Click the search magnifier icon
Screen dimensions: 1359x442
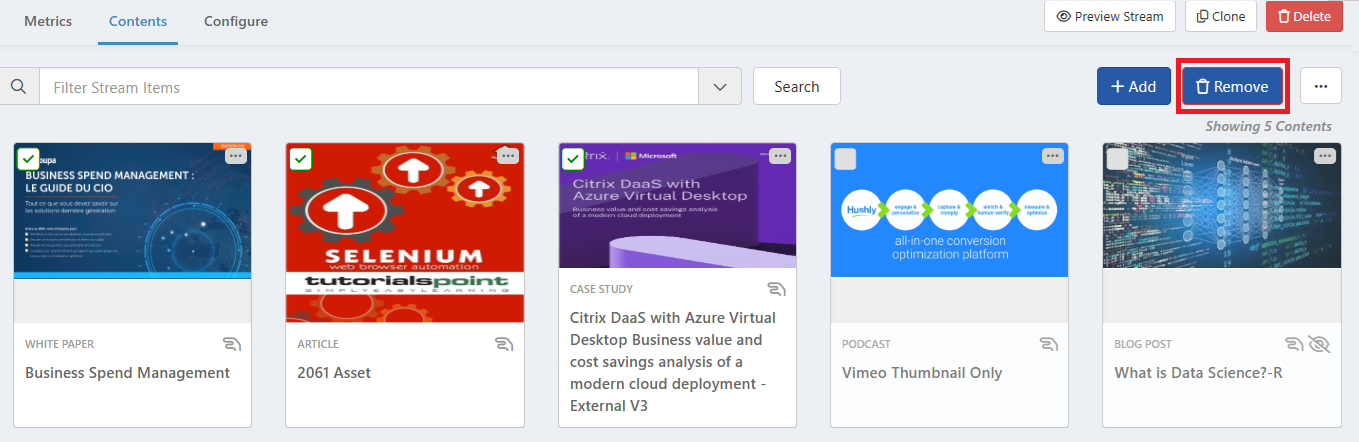(x=19, y=87)
